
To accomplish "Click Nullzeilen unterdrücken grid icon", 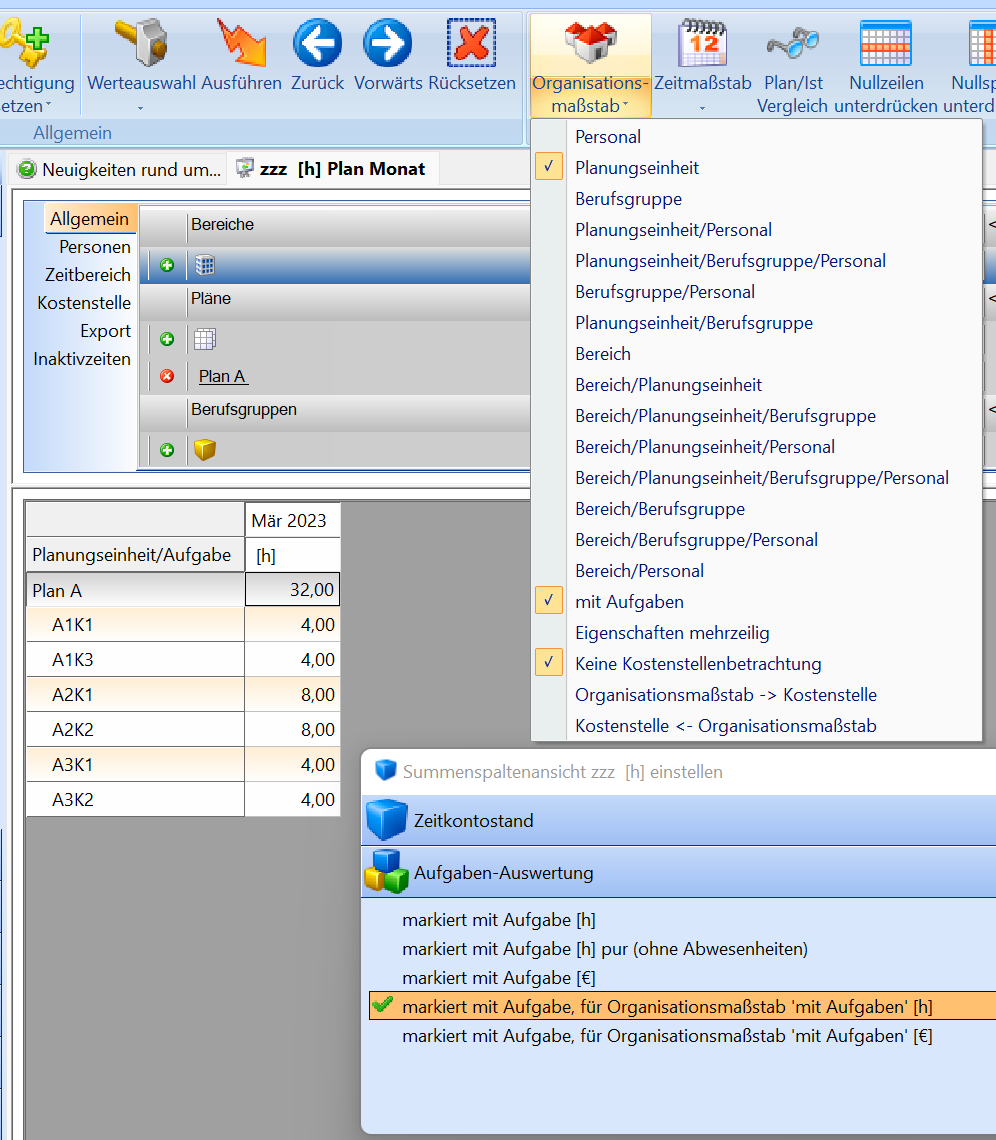I will pos(885,45).
